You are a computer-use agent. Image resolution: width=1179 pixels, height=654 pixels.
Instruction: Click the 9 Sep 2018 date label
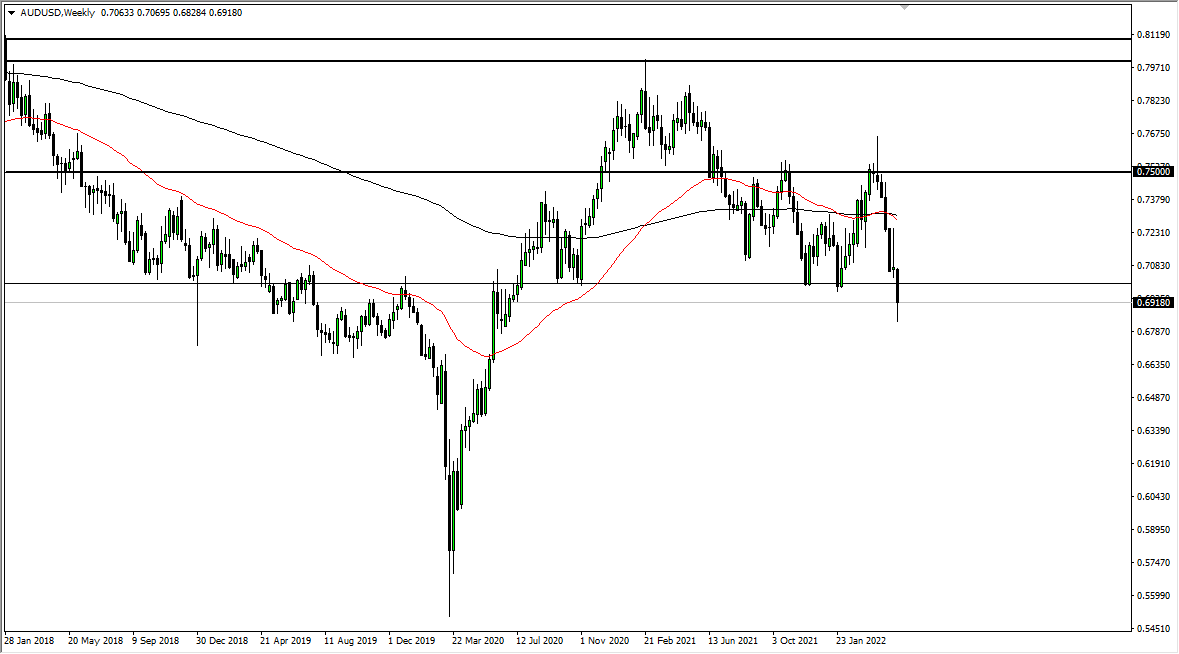[156, 641]
